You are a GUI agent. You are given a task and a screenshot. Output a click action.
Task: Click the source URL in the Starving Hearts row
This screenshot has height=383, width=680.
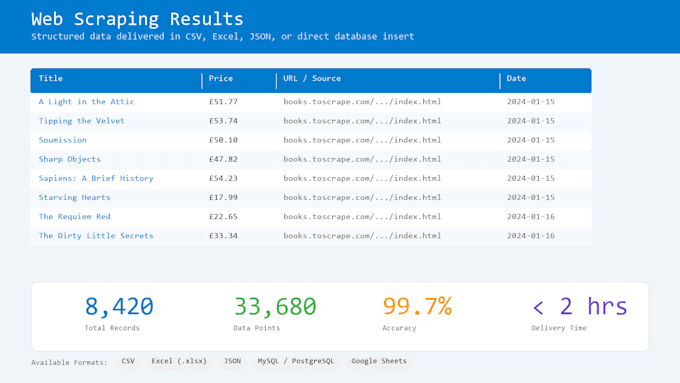tap(362, 197)
